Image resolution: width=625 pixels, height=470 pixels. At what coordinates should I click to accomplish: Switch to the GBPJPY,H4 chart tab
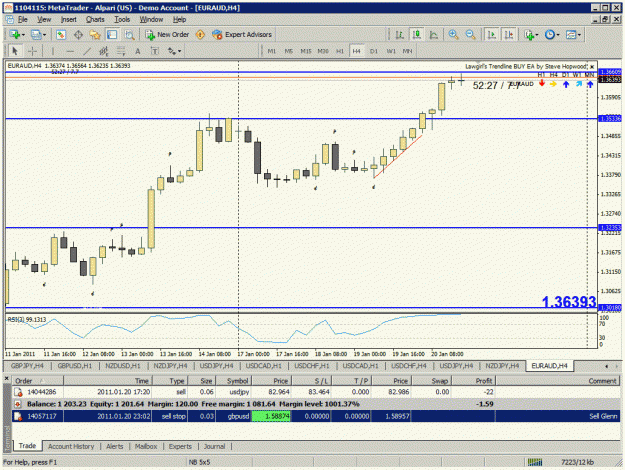click(27, 366)
